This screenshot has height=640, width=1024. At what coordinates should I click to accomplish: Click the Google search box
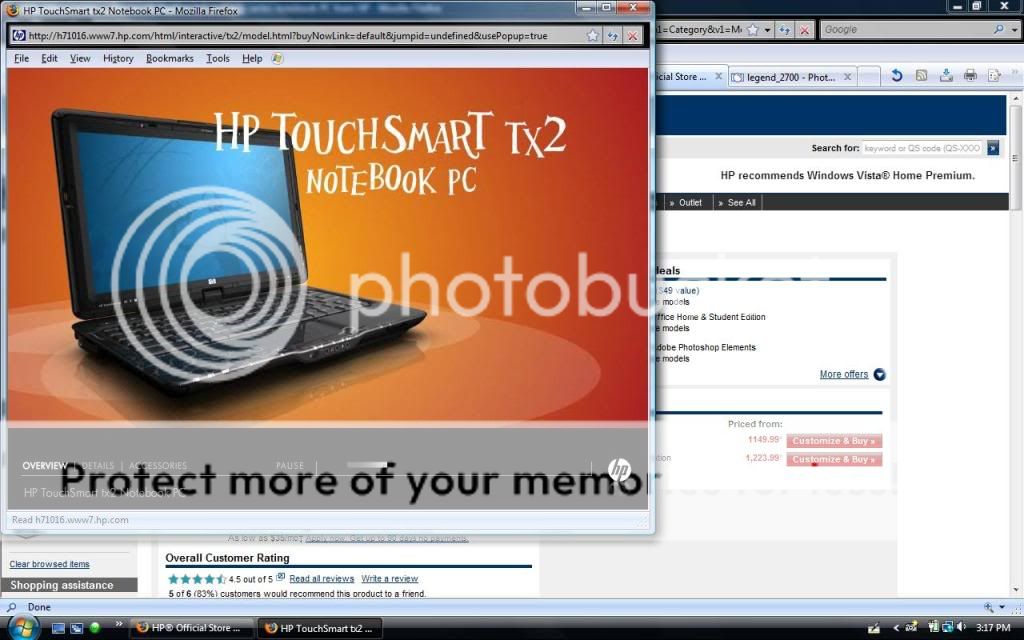906,29
